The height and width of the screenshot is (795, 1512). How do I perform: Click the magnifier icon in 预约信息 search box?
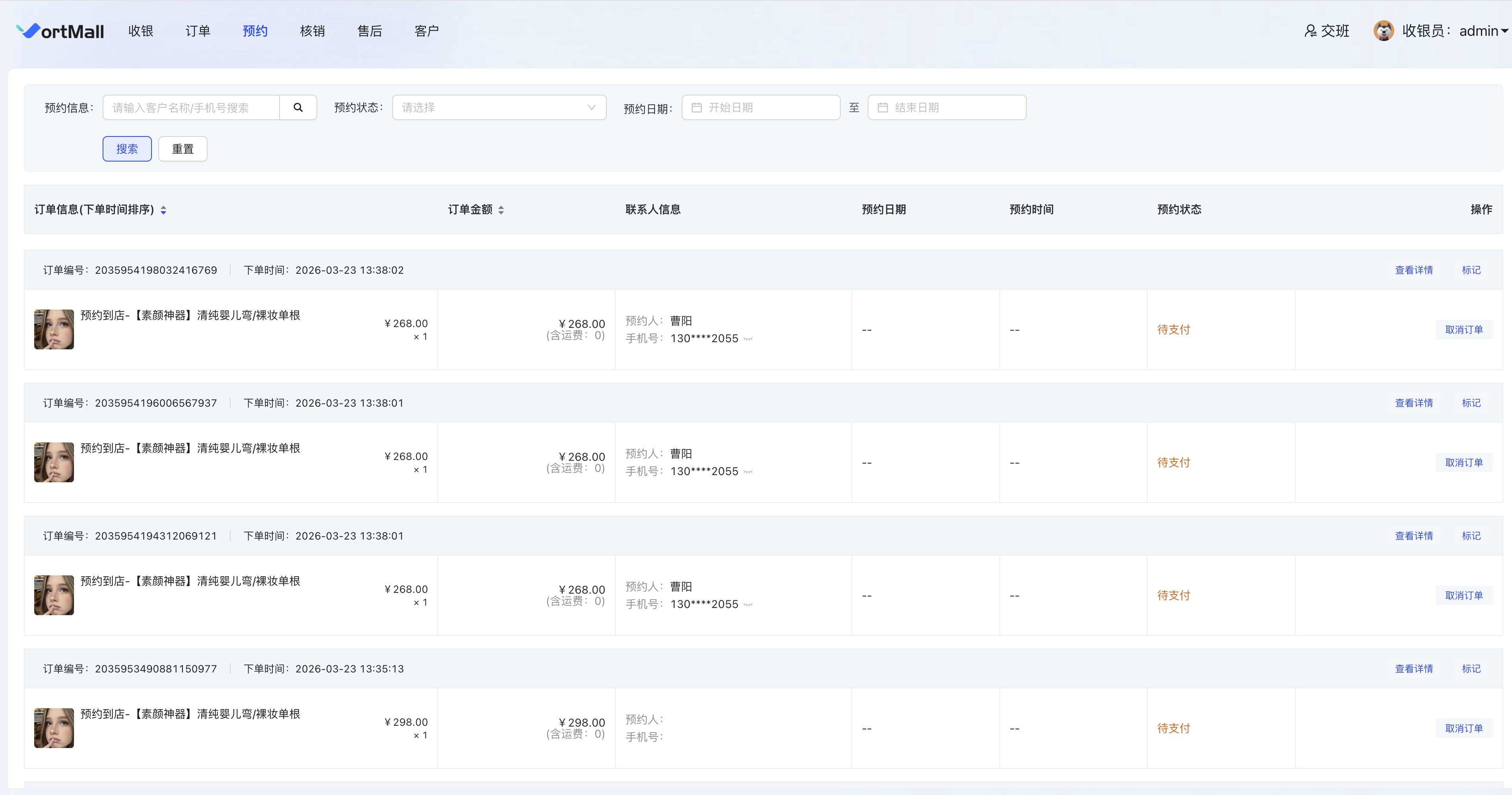(x=298, y=107)
